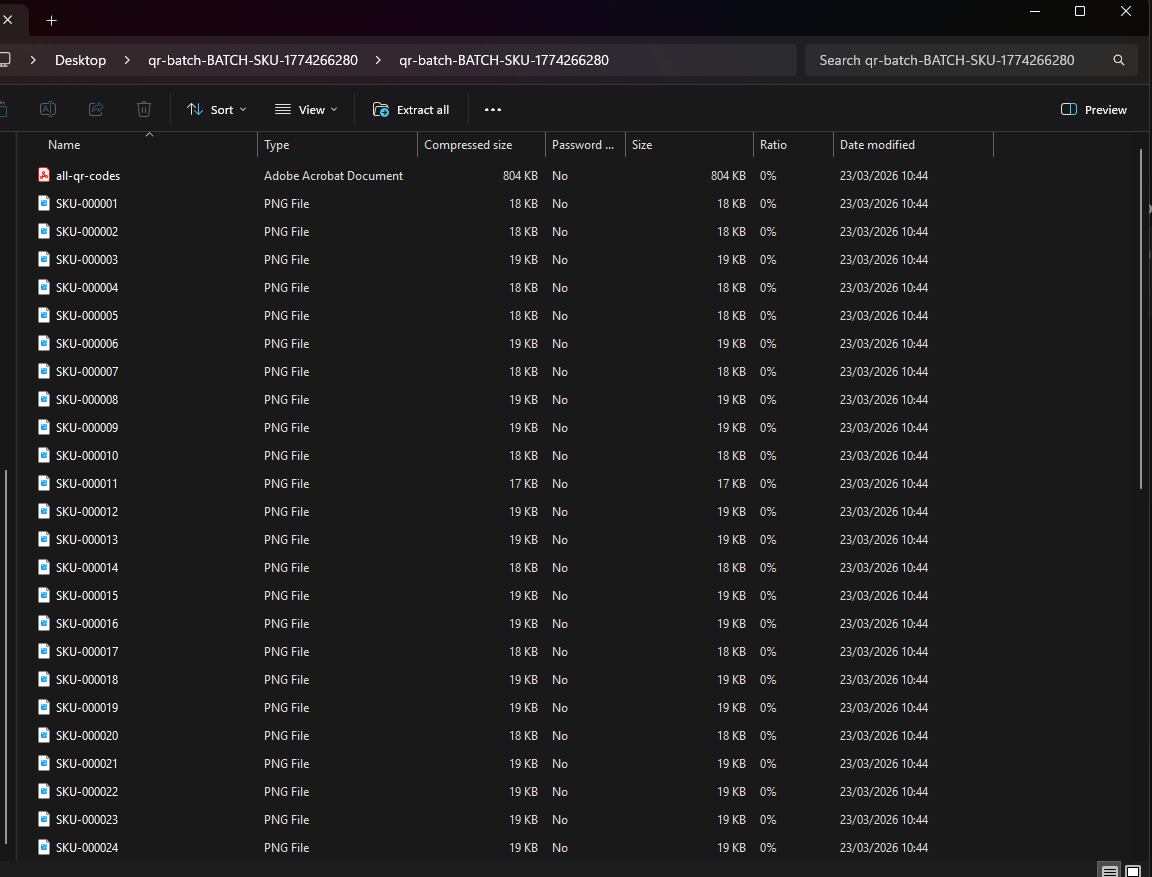Select file SKU-000023
Image resolution: width=1152 pixels, height=877 pixels.
click(87, 820)
